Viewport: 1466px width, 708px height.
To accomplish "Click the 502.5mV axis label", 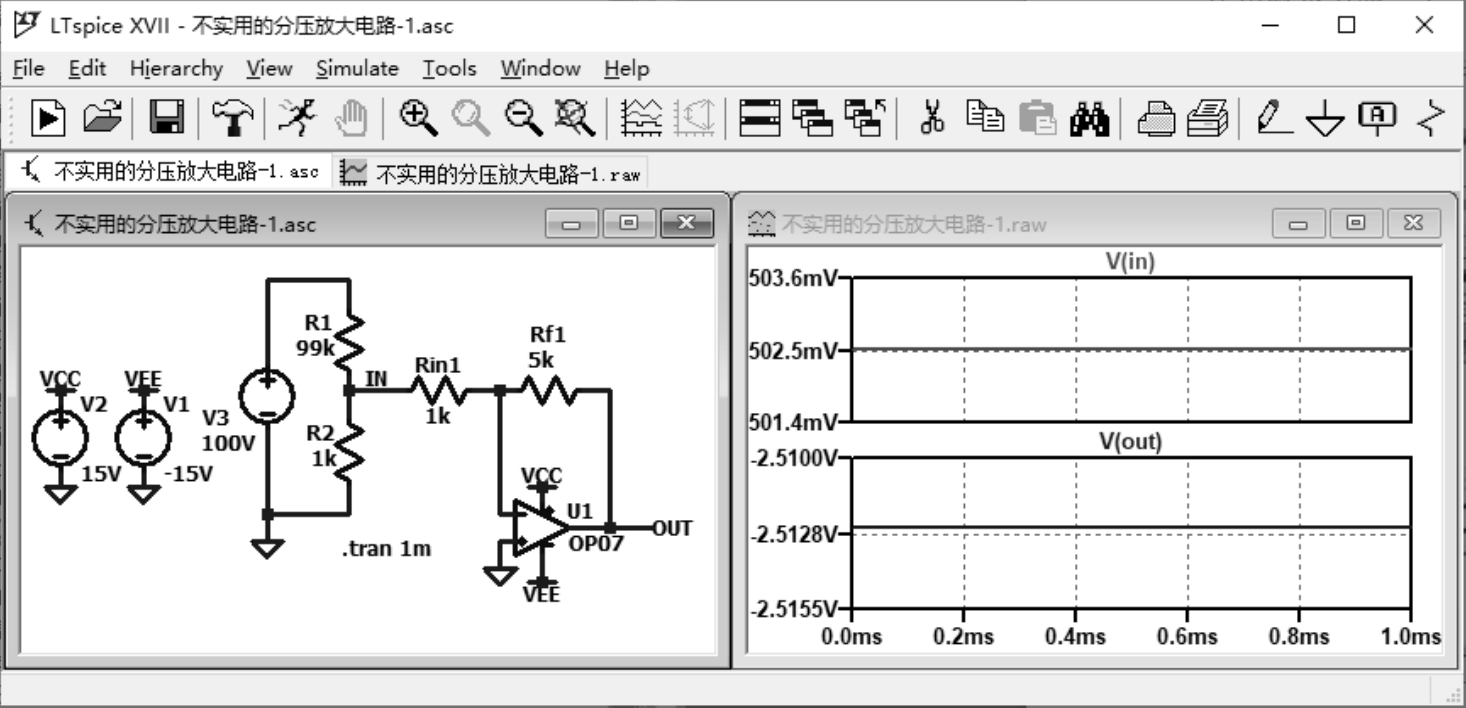I will pyautogui.click(x=792, y=351).
